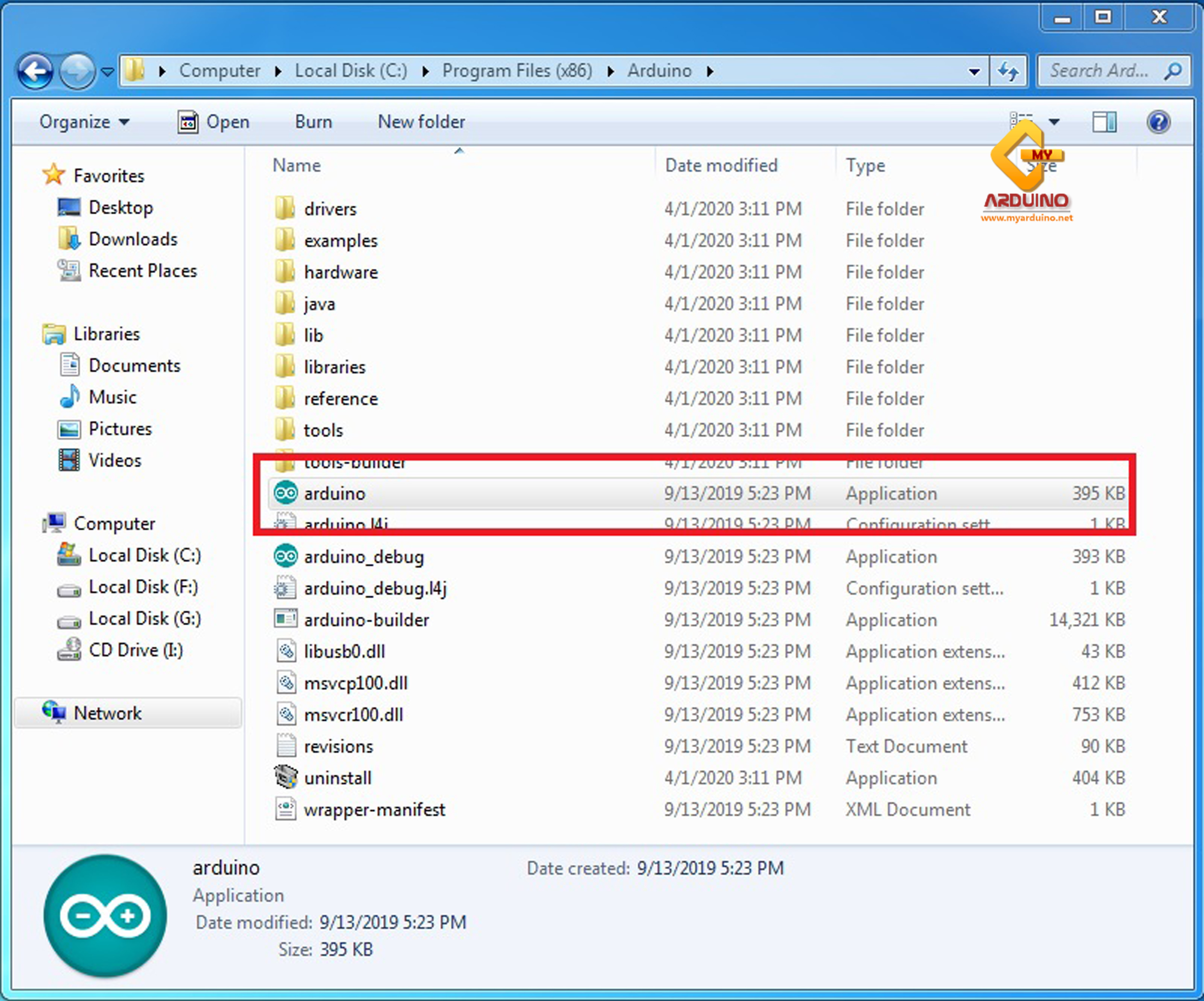Image resolution: width=1204 pixels, height=1001 pixels.
Task: Toggle the preview pane icon
Action: click(1104, 122)
